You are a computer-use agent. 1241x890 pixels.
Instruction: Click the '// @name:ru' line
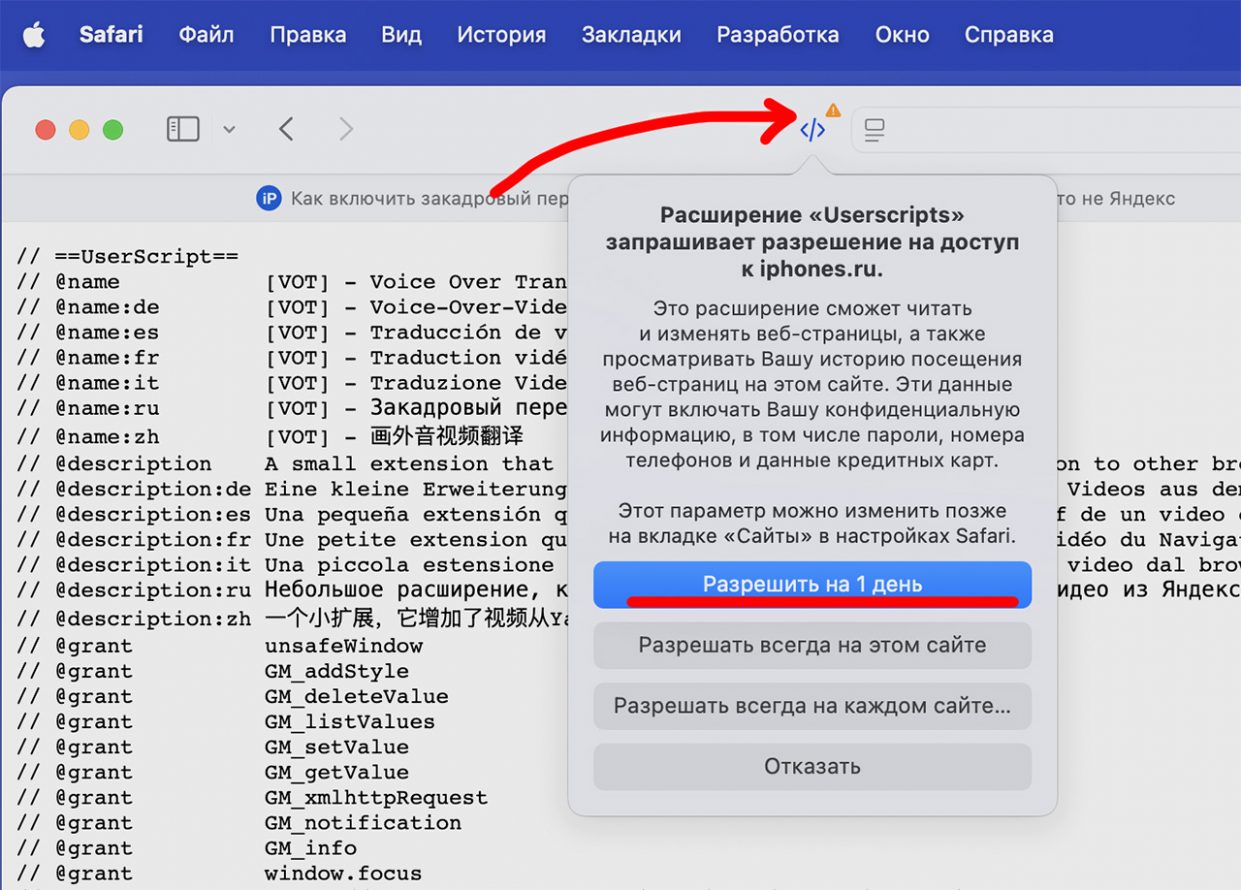point(291,408)
